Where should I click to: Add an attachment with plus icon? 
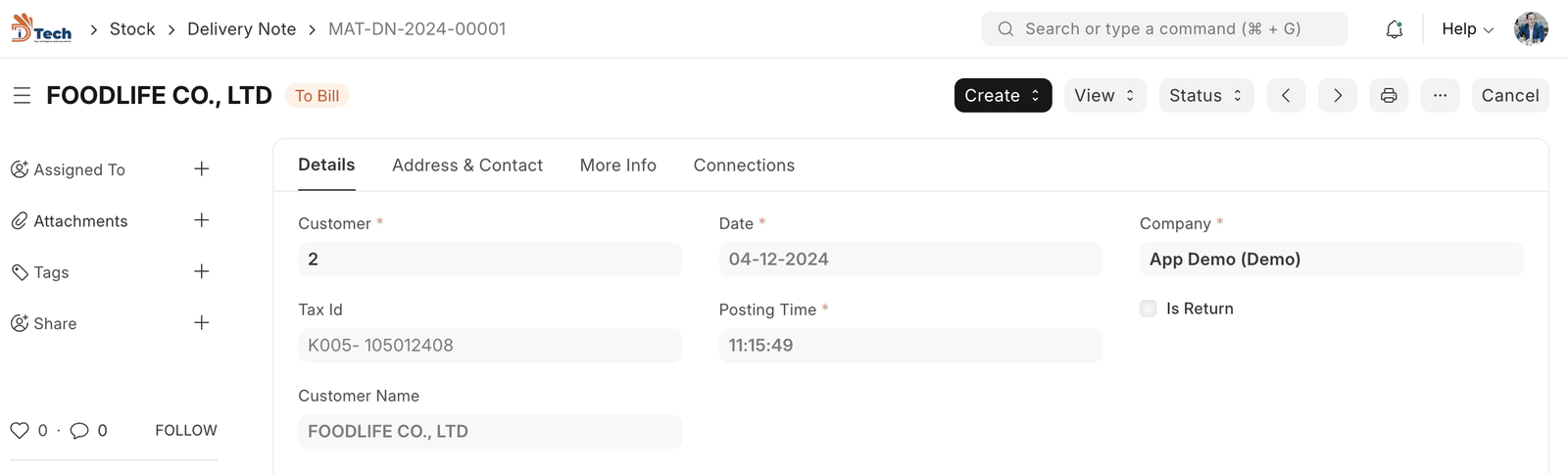click(x=202, y=220)
